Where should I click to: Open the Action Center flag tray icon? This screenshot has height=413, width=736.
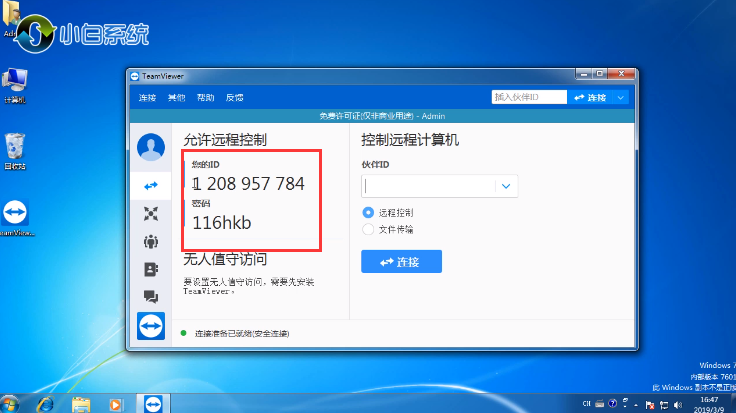pos(650,405)
